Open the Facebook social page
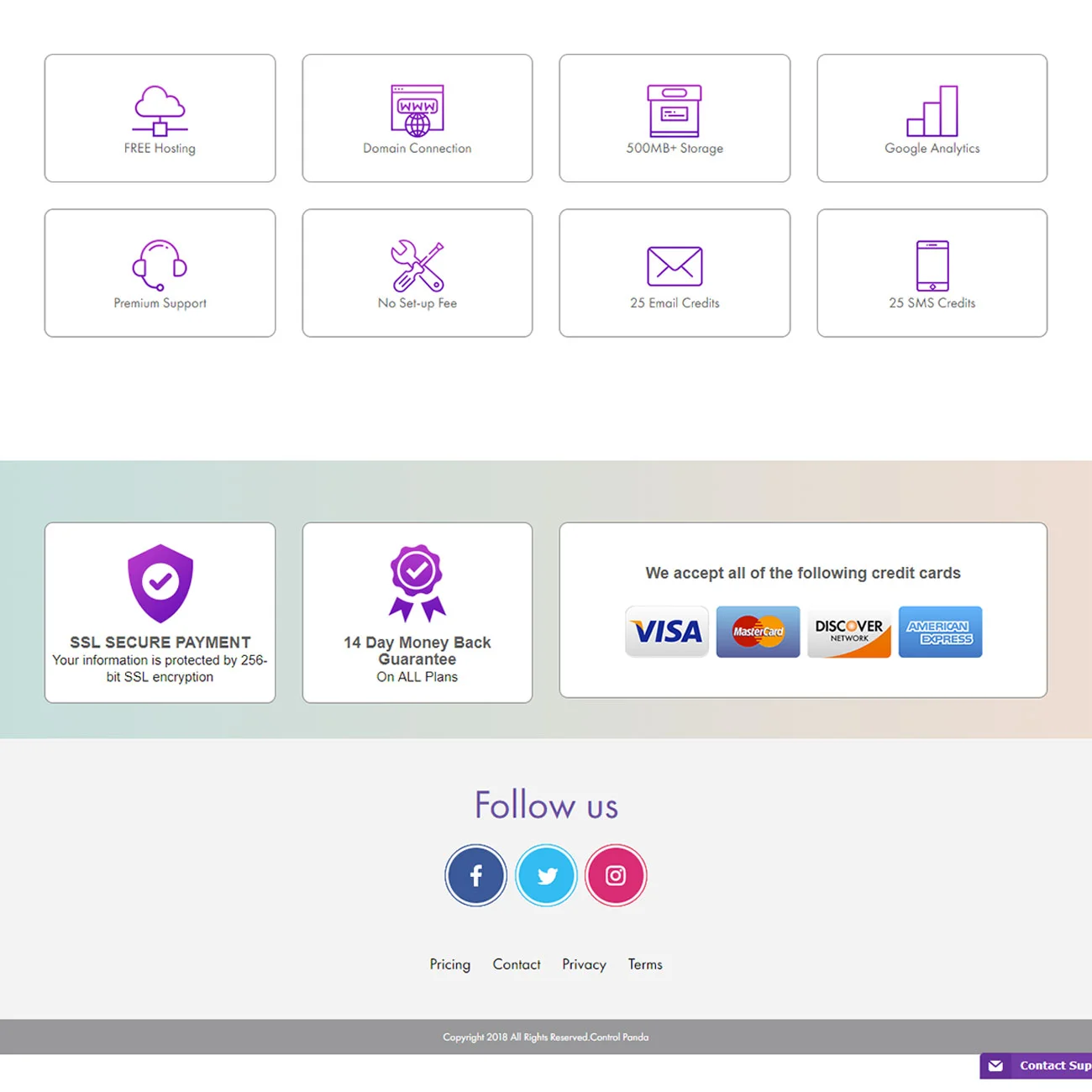This screenshot has height=1092, width=1092. [x=475, y=875]
